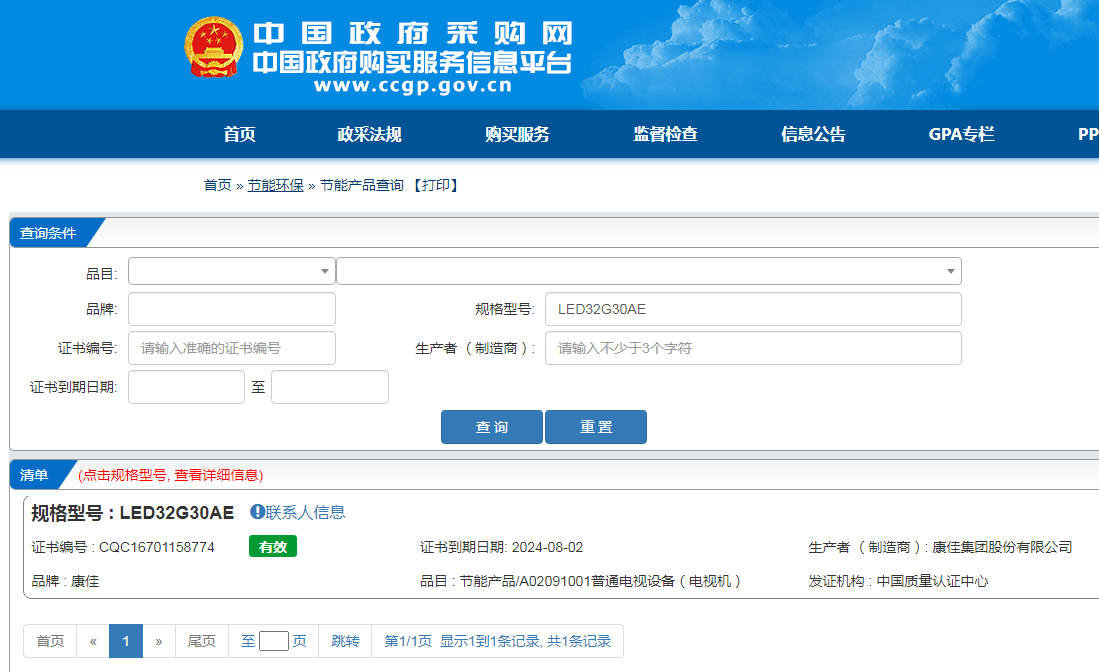Click the certificate expiry start date field
This screenshot has width=1099, height=672.
click(186, 387)
